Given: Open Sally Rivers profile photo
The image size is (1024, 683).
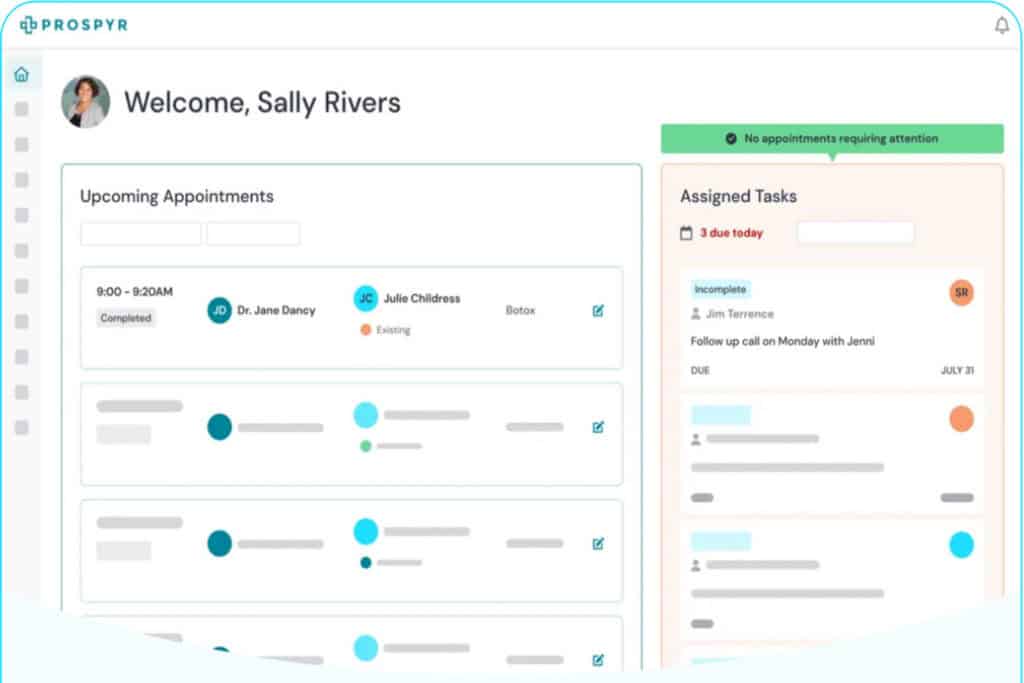Looking at the screenshot, I should [85, 102].
